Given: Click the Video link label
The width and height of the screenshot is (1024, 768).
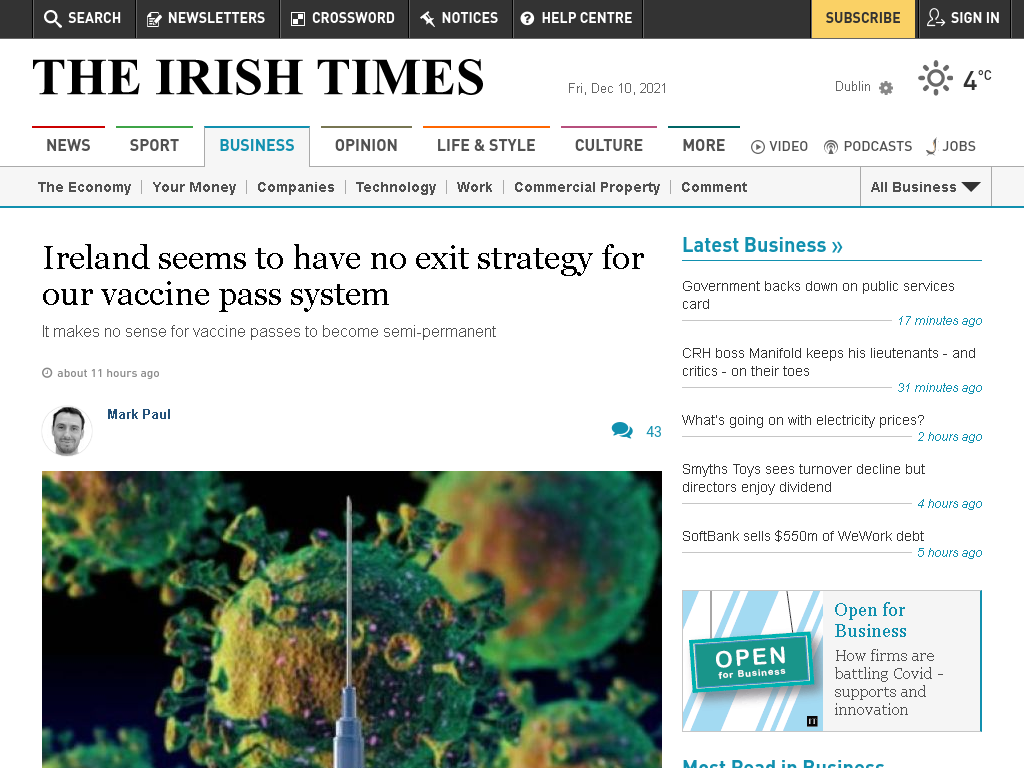Looking at the screenshot, I should tap(788, 146).
